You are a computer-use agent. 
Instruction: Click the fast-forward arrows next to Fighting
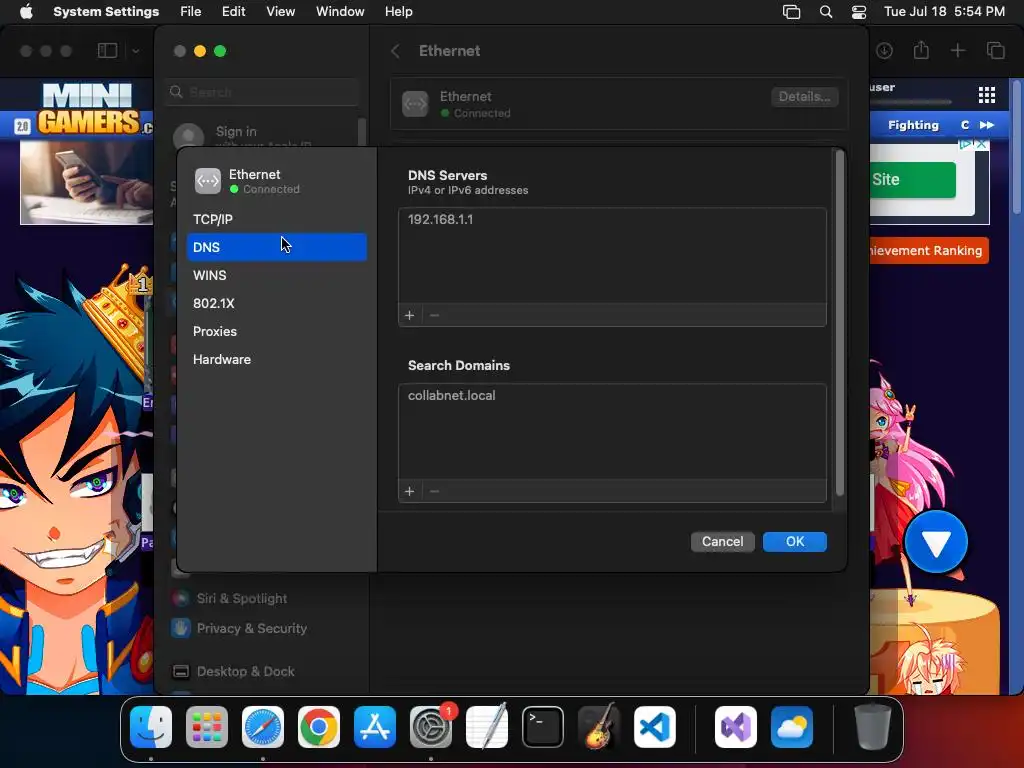[987, 125]
